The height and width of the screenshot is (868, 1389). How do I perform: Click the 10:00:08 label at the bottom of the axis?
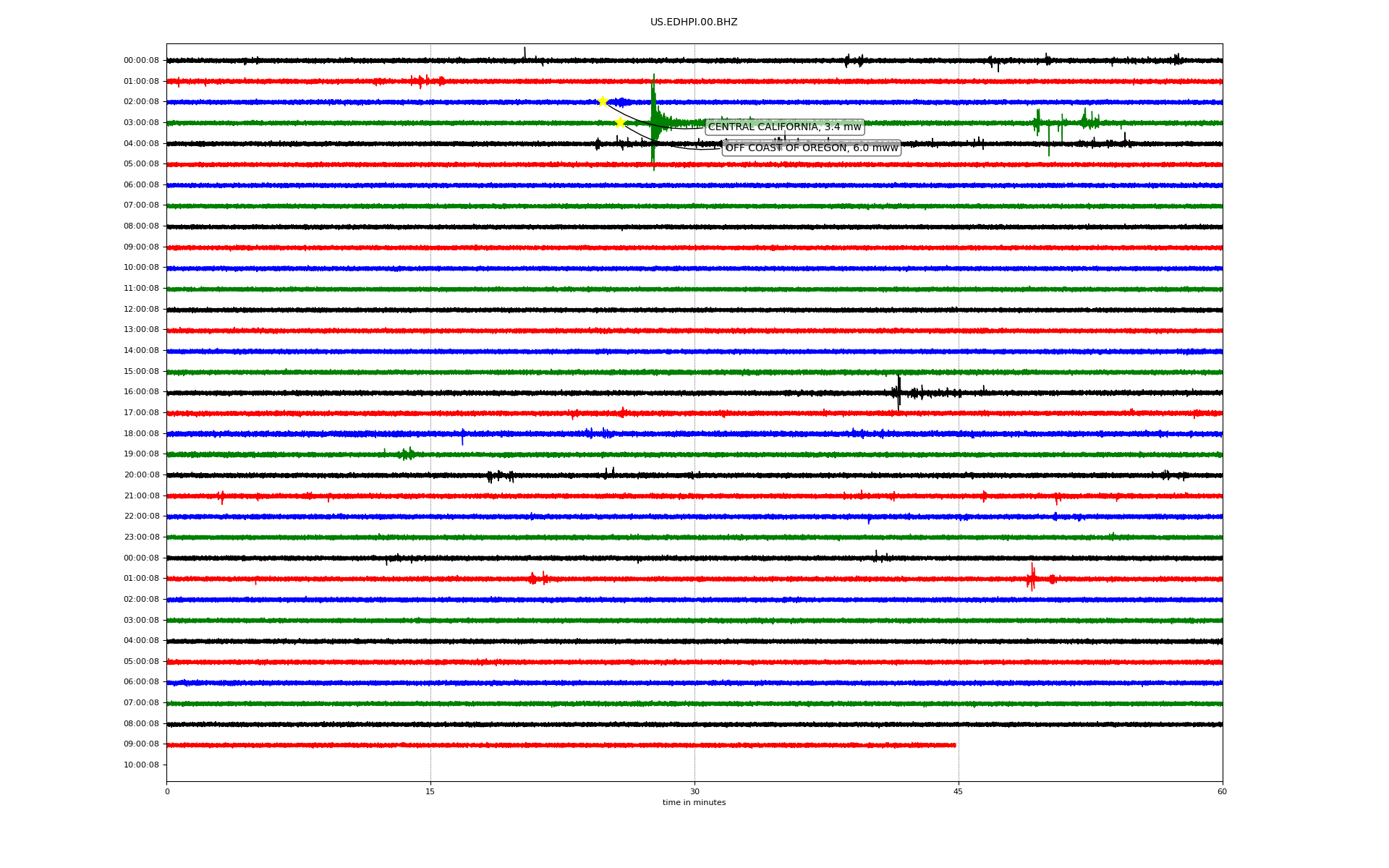[x=141, y=765]
